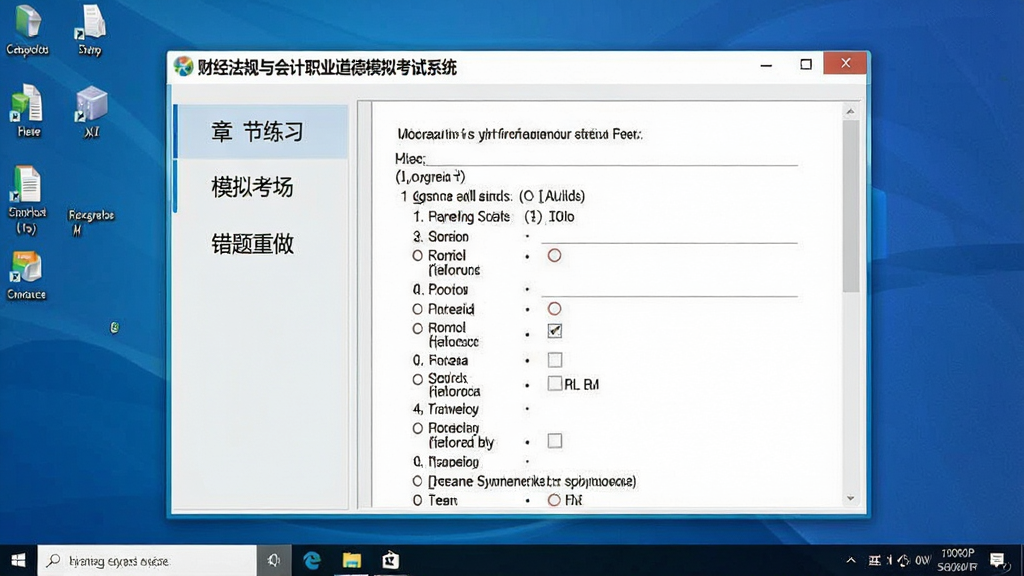The image size is (1024, 576).
Task: Open the Windows Start menu
Action: click(x=18, y=560)
